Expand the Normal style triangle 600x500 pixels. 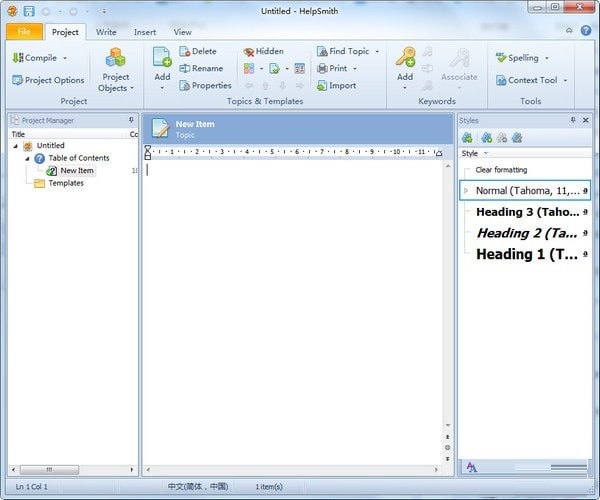click(x=466, y=190)
